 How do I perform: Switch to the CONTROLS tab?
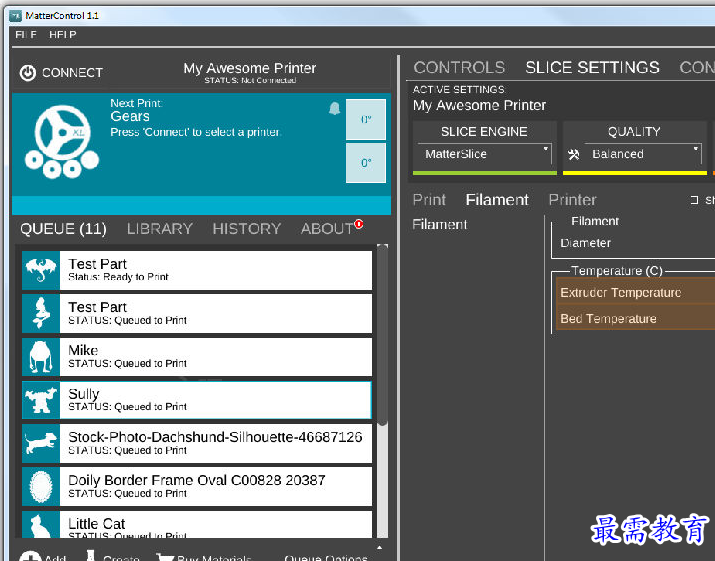[x=459, y=68]
